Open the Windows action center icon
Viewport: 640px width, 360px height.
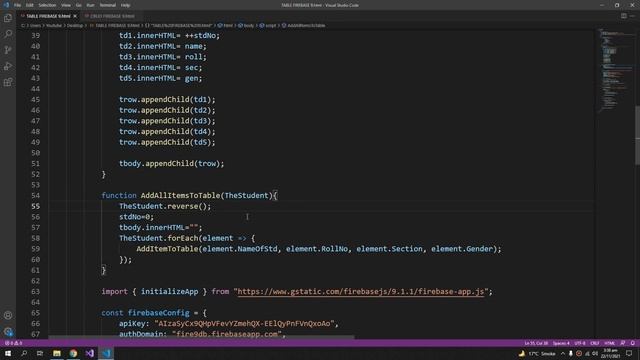(629, 353)
